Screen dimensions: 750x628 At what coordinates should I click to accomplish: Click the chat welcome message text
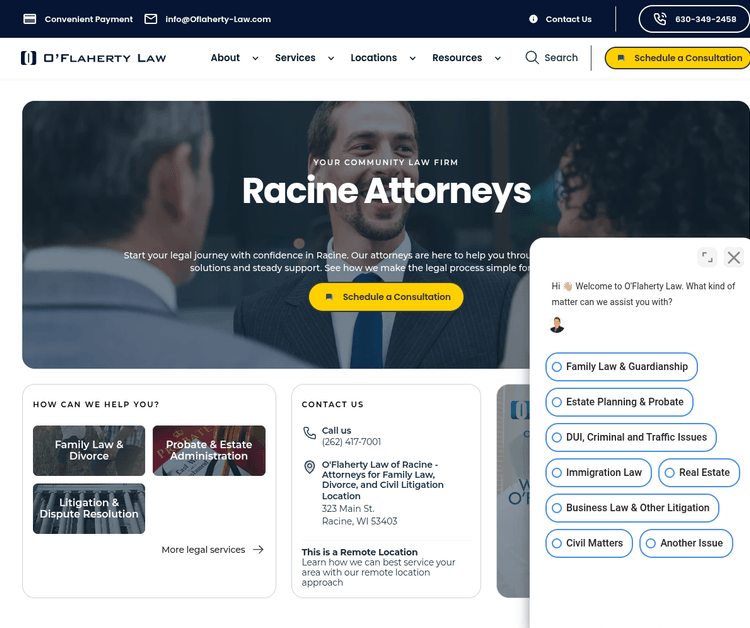(643, 294)
